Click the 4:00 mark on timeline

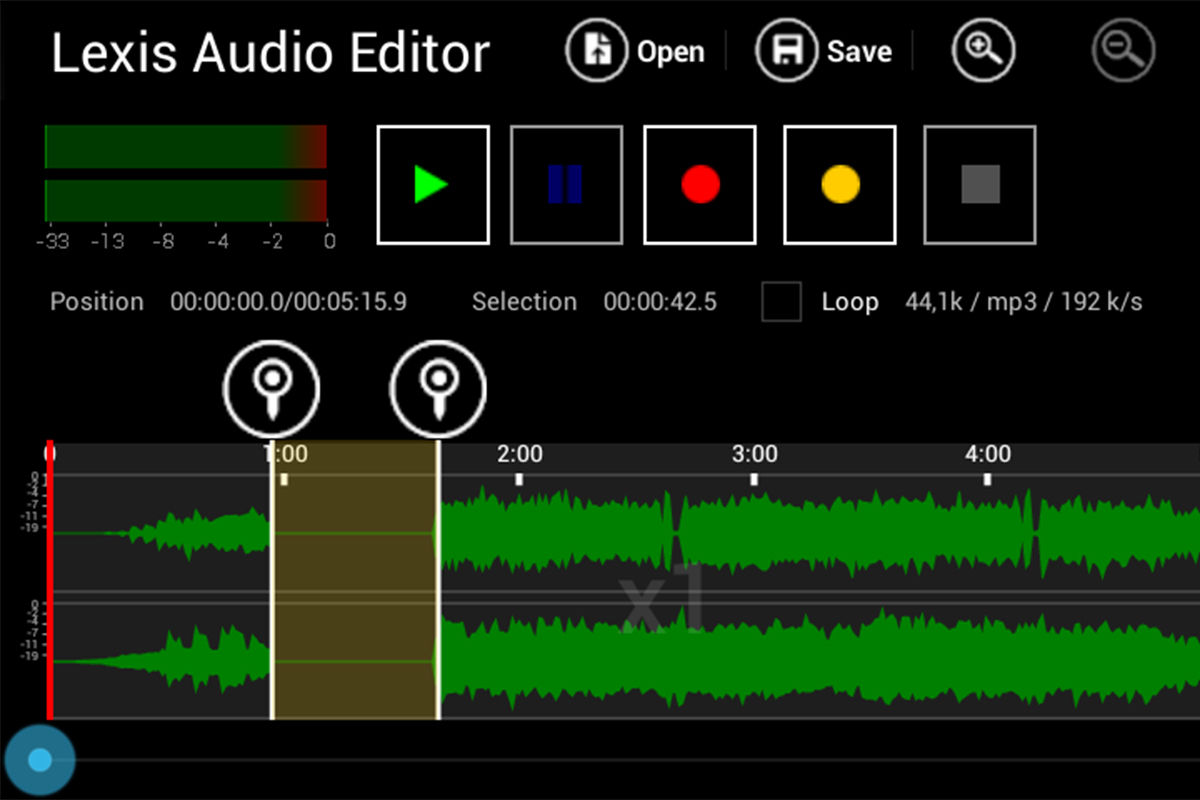click(988, 455)
